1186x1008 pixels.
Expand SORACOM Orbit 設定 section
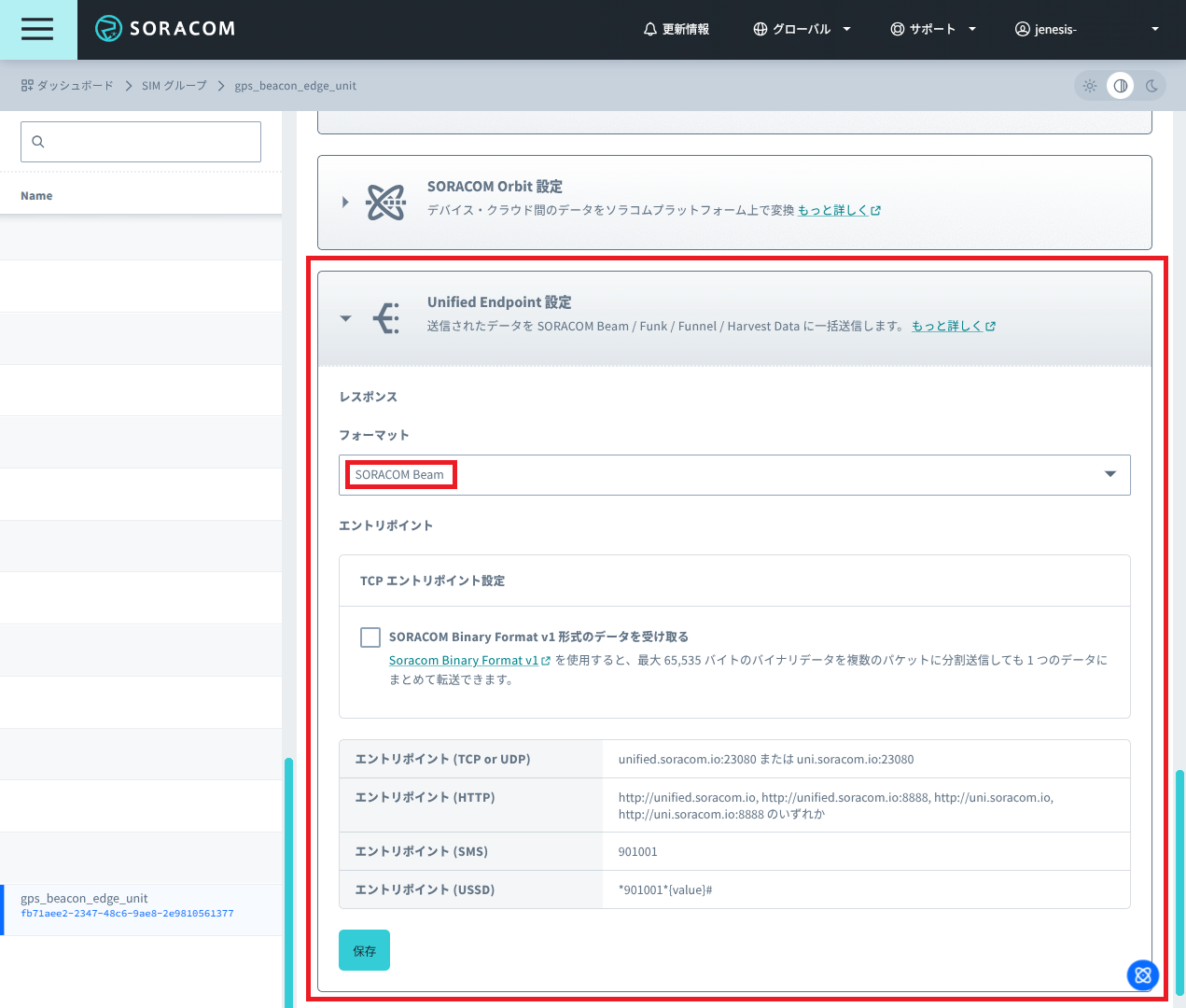tap(345, 202)
